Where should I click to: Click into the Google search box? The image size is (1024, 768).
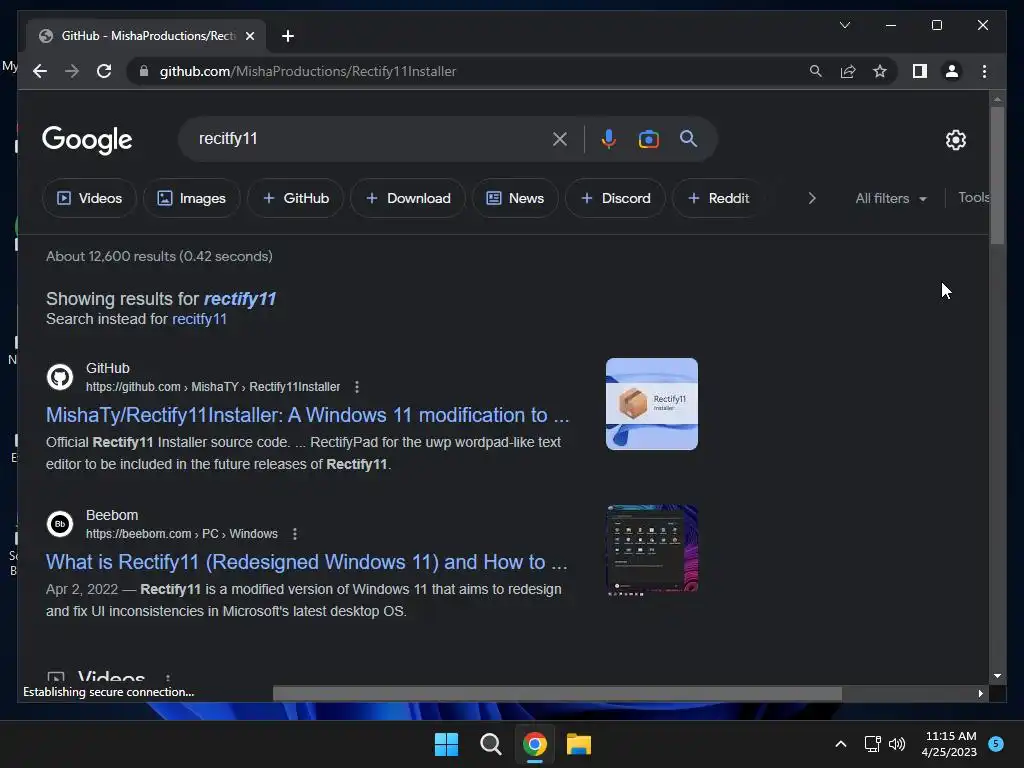pos(366,138)
